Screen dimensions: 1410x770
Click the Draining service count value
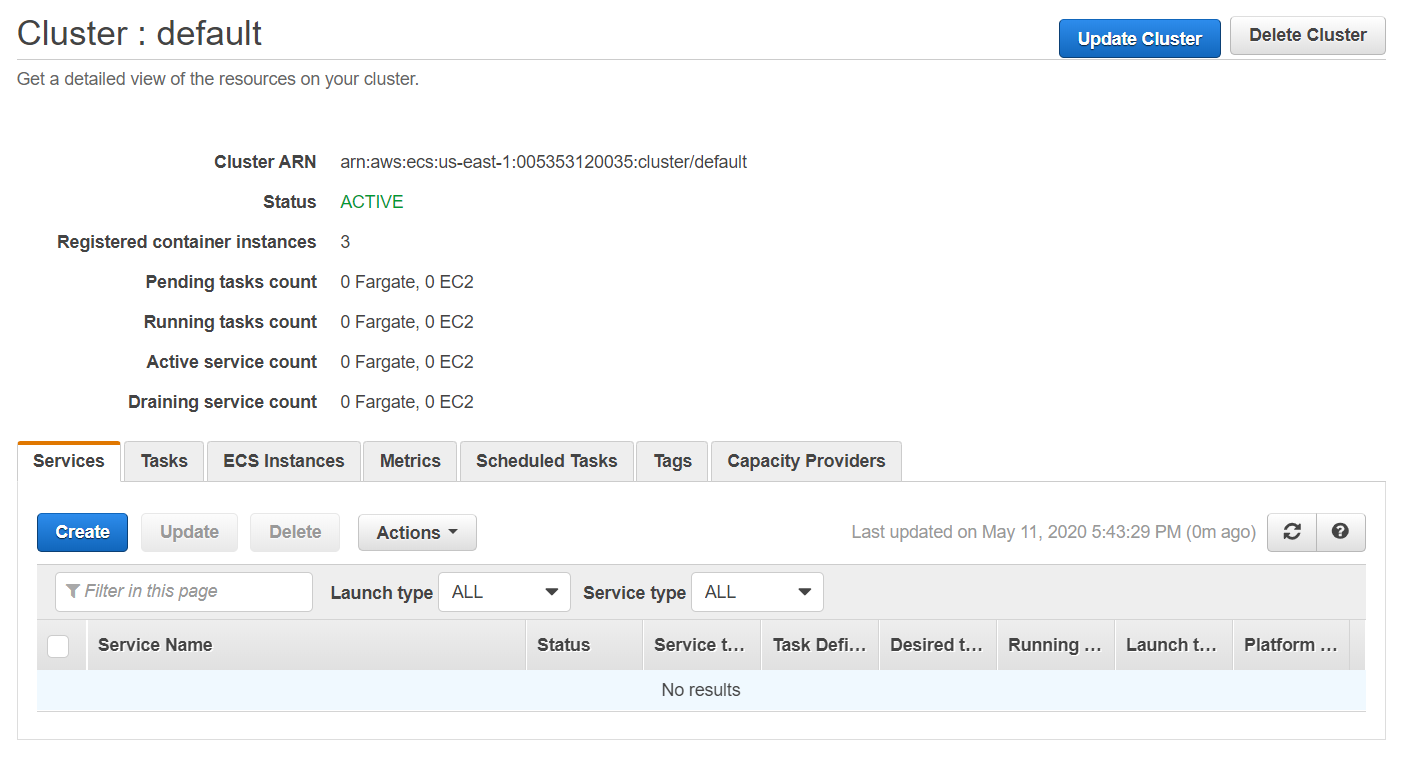click(407, 402)
